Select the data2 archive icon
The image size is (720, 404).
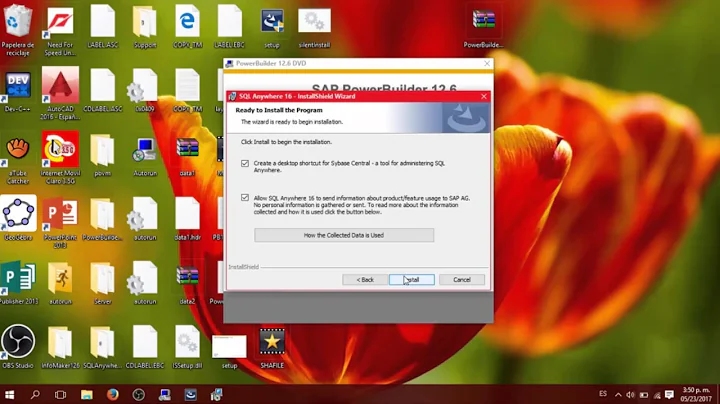coord(187,283)
